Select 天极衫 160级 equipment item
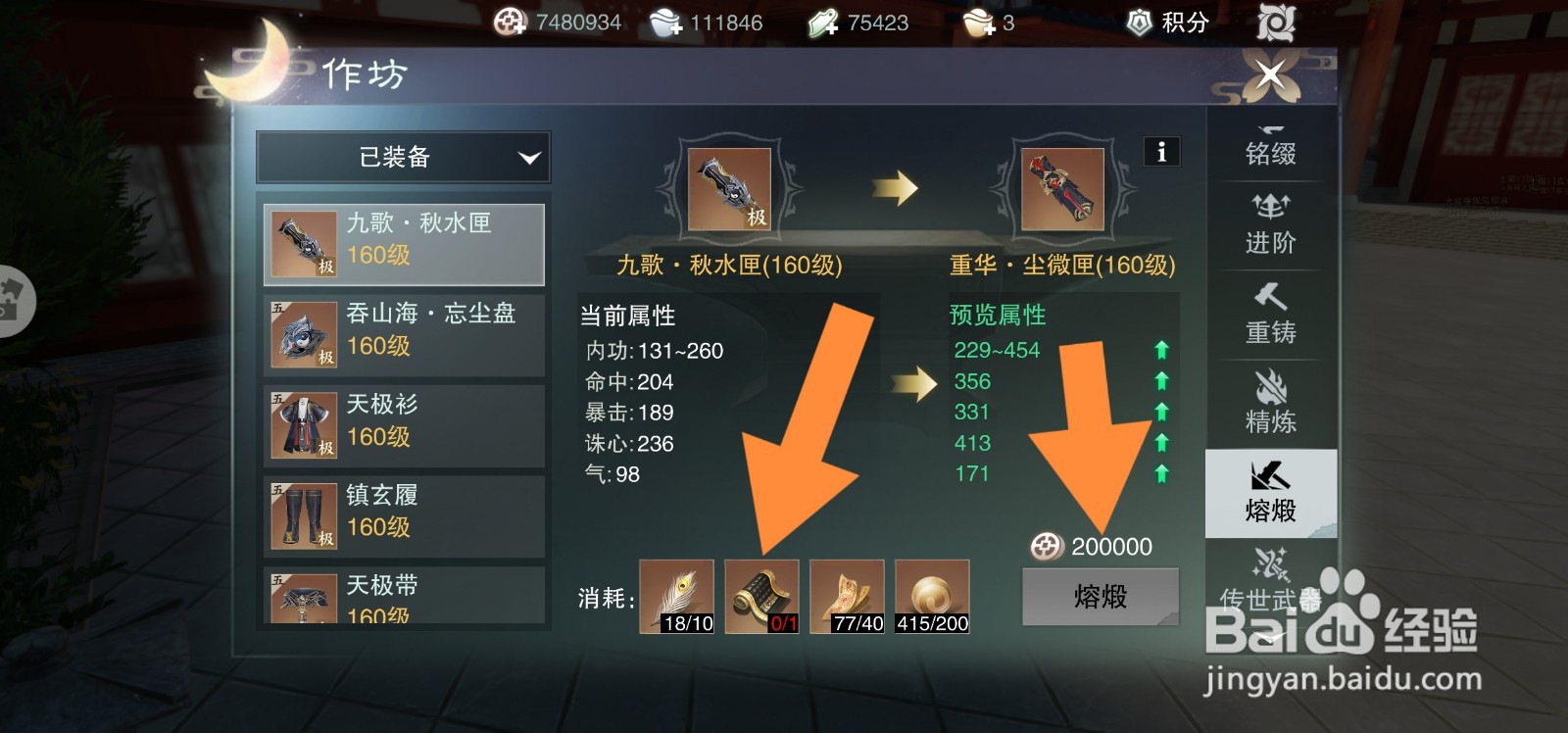 404,425
